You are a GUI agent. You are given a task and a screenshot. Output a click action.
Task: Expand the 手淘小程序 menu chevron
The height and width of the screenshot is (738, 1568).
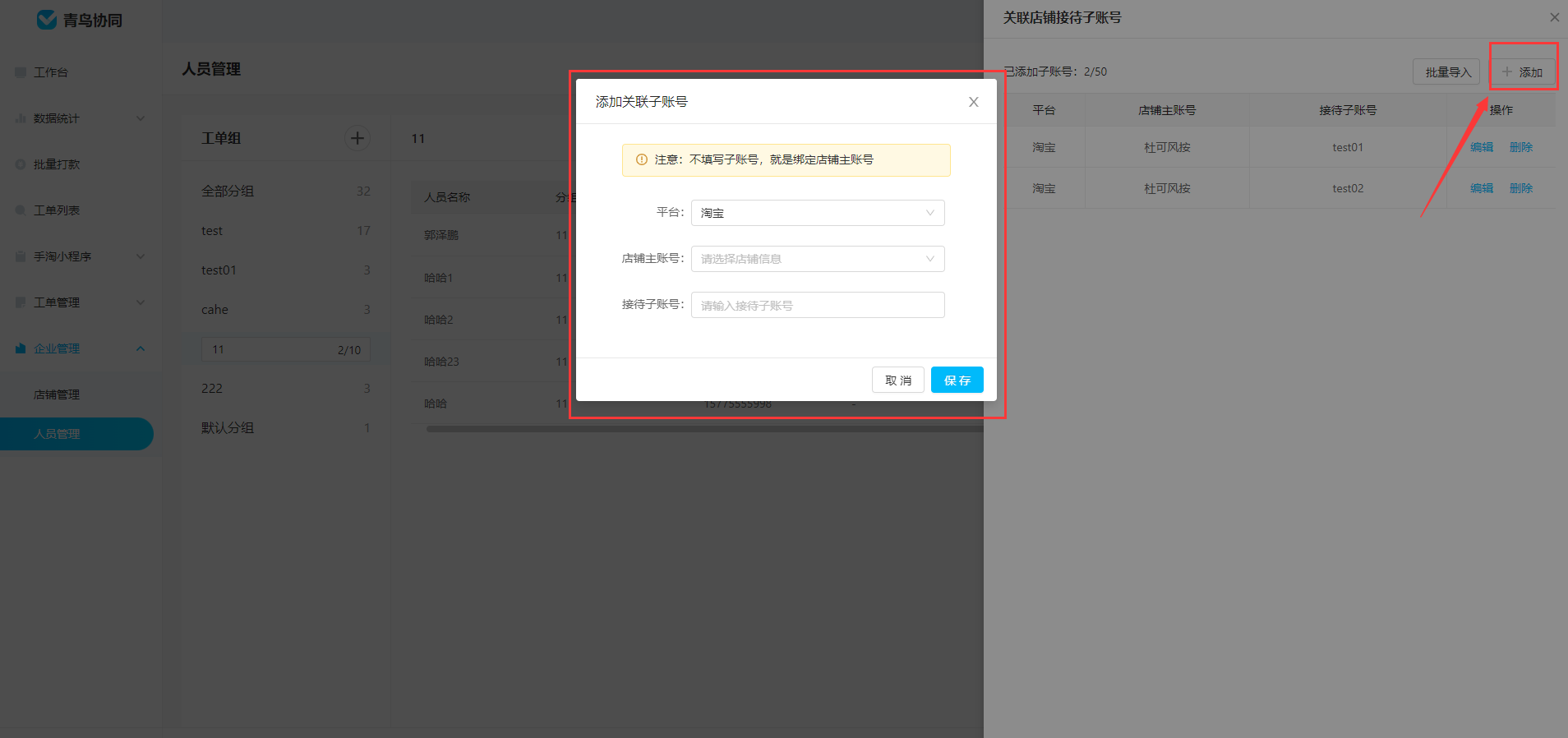141,256
